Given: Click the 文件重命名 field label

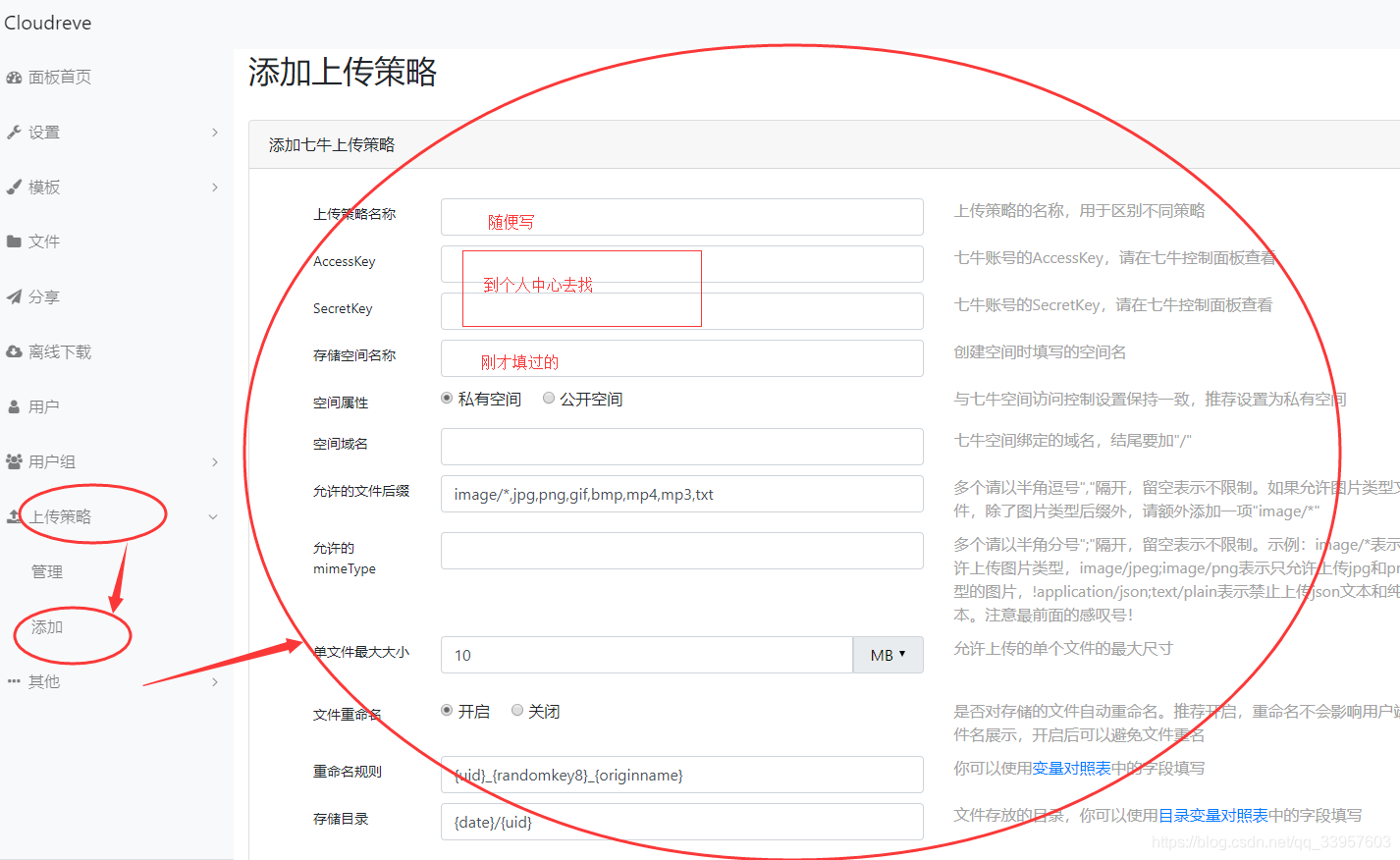Looking at the screenshot, I should (348, 715).
